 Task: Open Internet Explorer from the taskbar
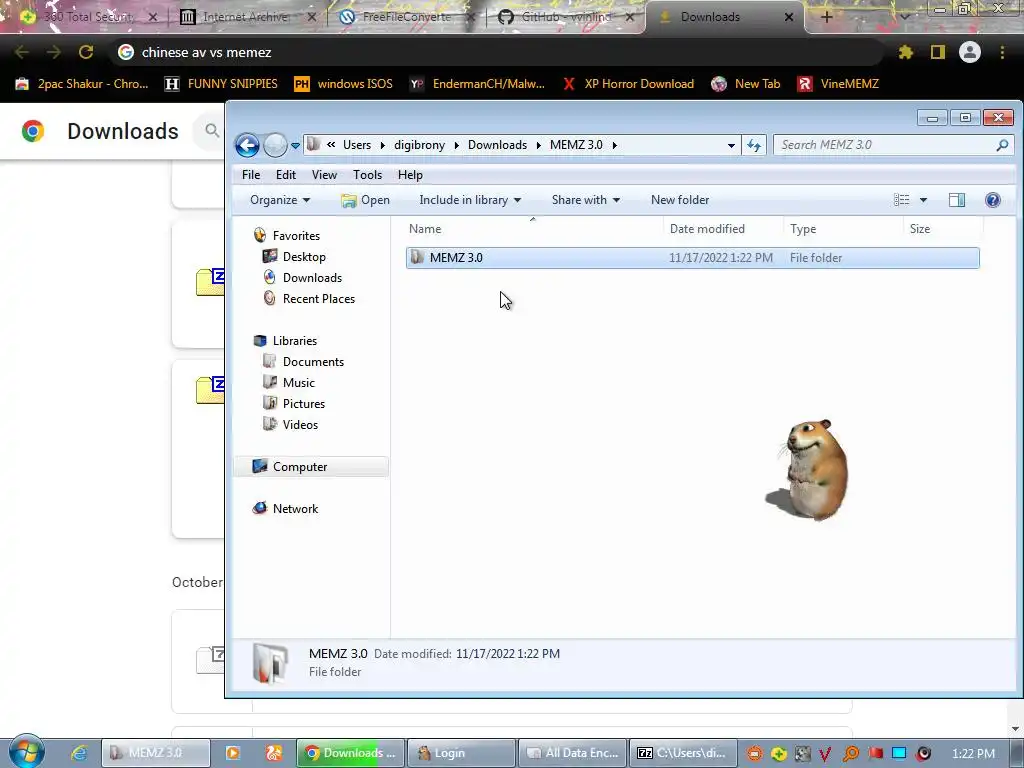(79, 754)
